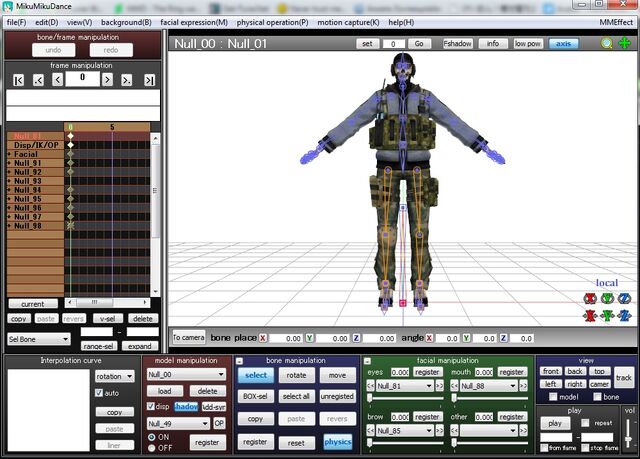640x459 pixels.
Task: Select previous eyes morph arrow
Action: [370, 386]
